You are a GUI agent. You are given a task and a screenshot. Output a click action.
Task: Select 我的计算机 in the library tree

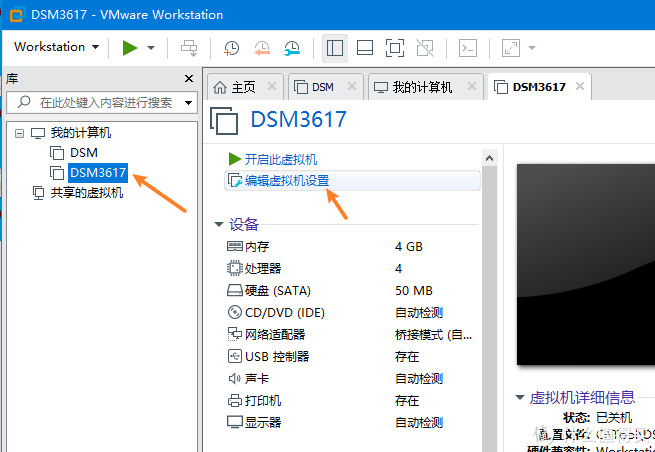[81, 133]
